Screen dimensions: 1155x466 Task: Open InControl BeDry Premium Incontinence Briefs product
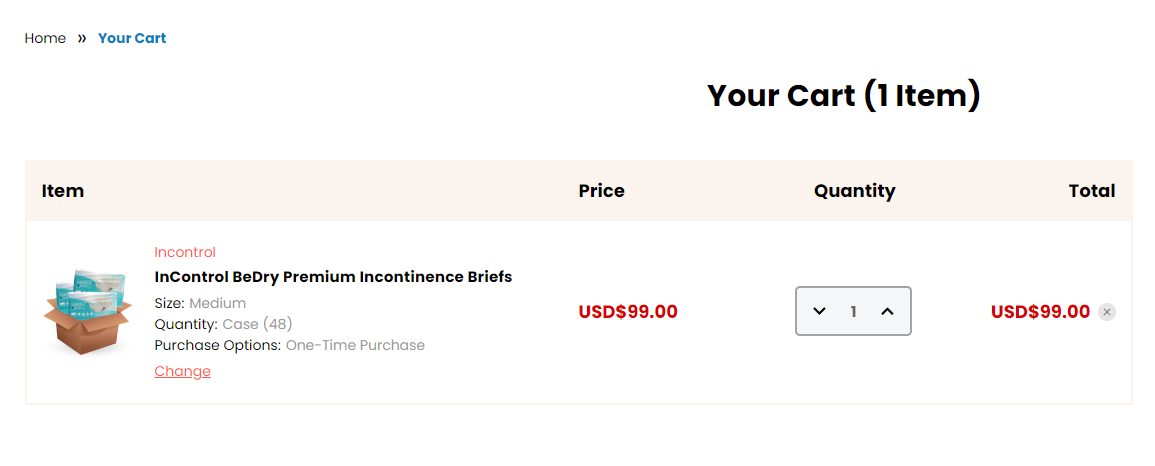333,277
